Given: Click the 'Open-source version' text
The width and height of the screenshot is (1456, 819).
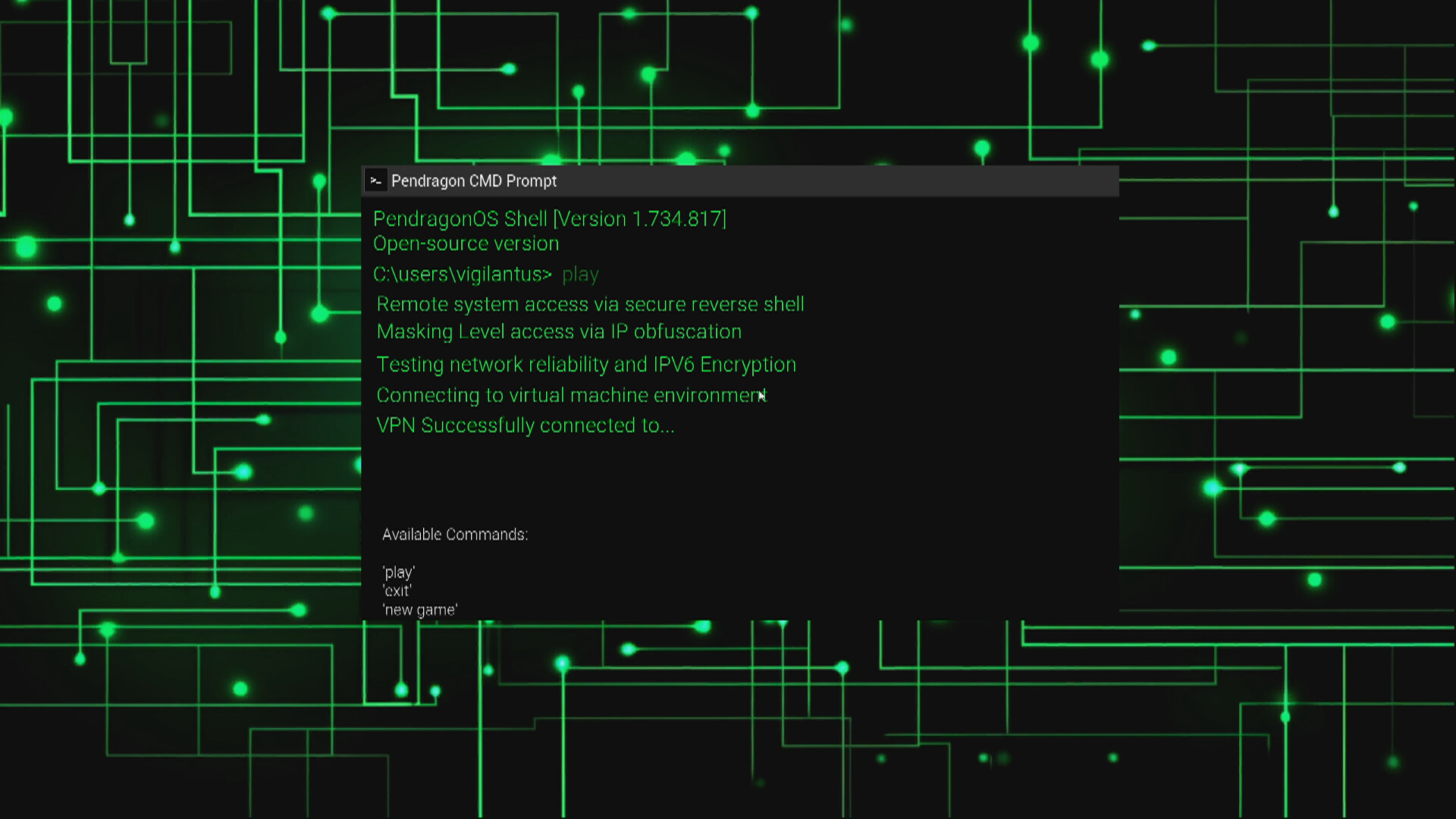Looking at the screenshot, I should (466, 243).
